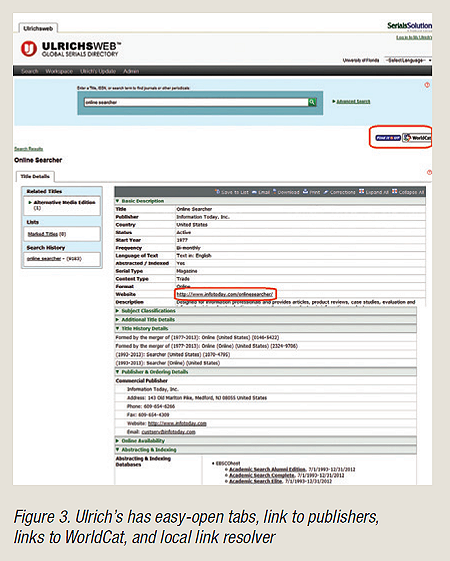Viewport: 450px width, 561px height.
Task: Click the green search magnifier button
Action: (312, 102)
